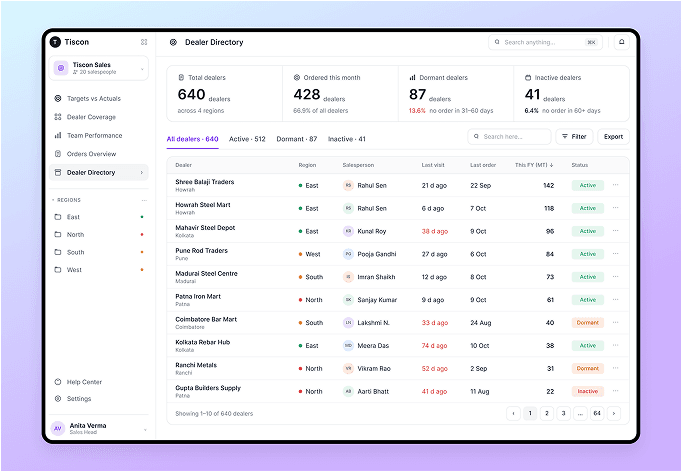
Task: Collapse sidebar using the top toggle icon
Action: click(144, 42)
